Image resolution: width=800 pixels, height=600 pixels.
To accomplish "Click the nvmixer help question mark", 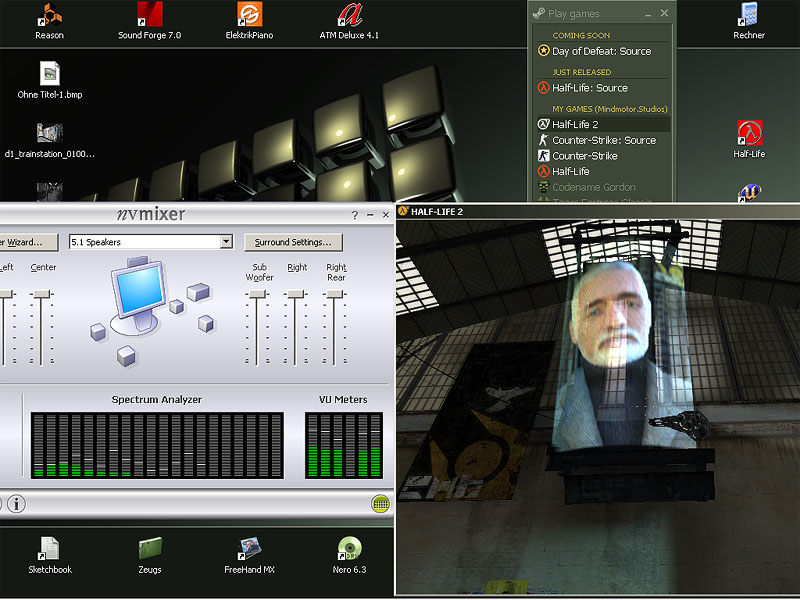I will click(355, 215).
